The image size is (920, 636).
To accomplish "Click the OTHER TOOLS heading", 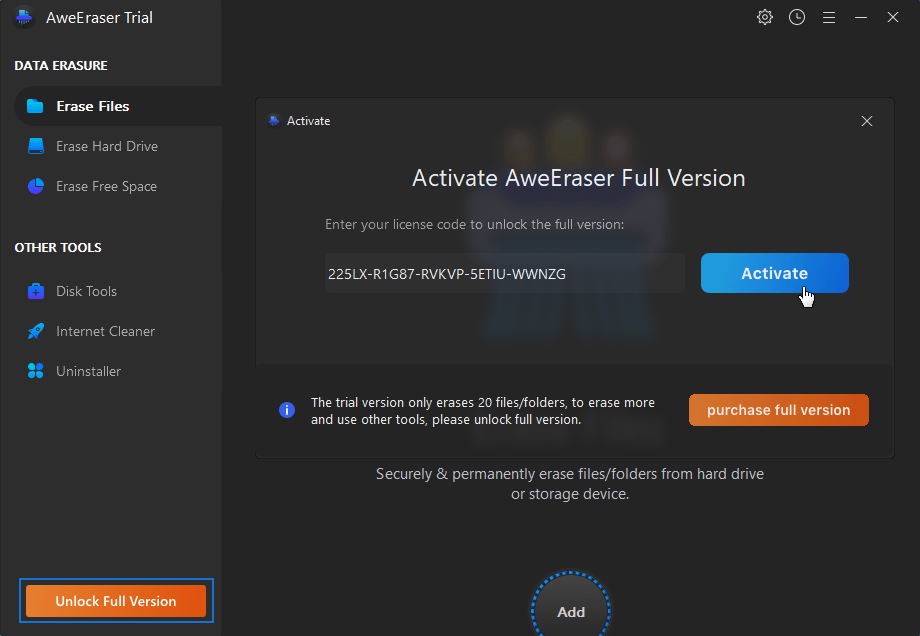I will coord(58,248).
